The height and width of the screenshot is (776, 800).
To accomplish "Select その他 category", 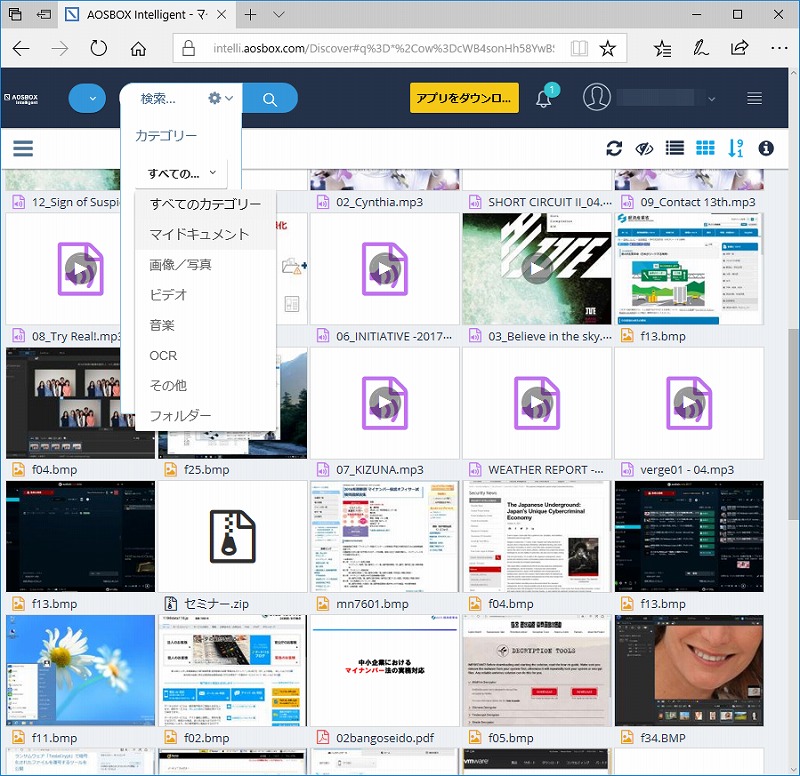I will pyautogui.click(x=206, y=385).
